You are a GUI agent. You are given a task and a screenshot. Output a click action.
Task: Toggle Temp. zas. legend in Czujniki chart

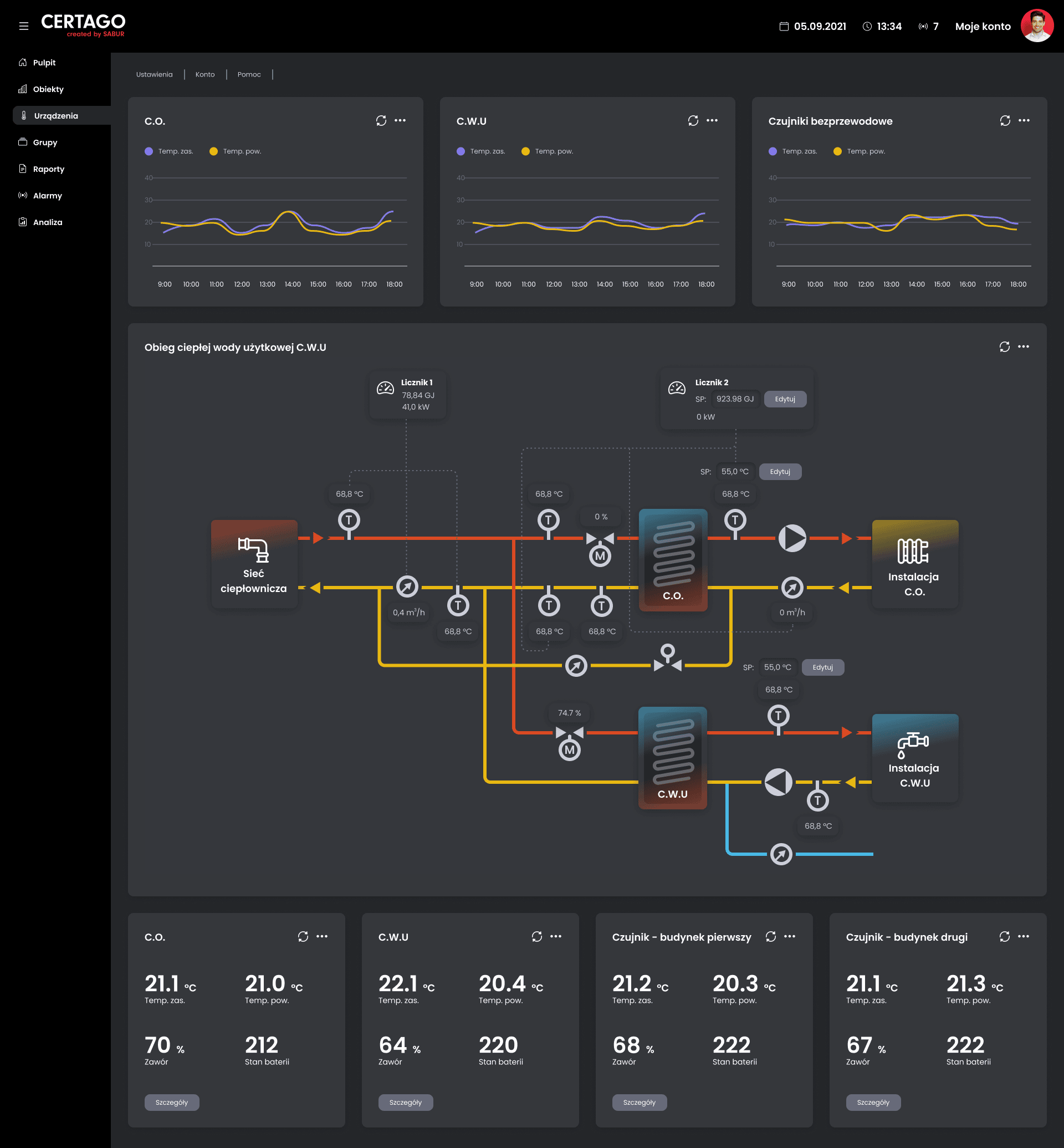[793, 151]
